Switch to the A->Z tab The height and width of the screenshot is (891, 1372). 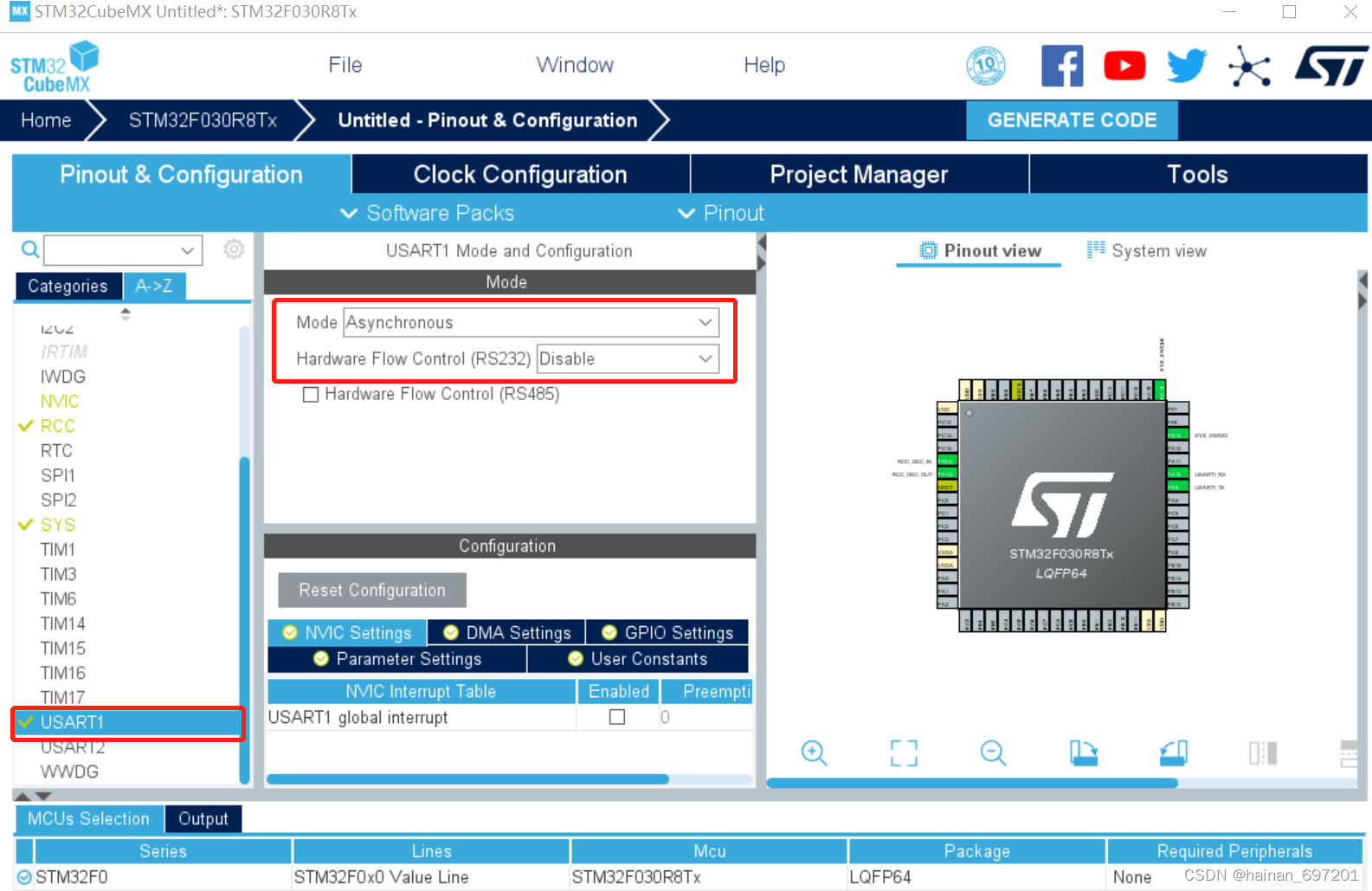154,286
